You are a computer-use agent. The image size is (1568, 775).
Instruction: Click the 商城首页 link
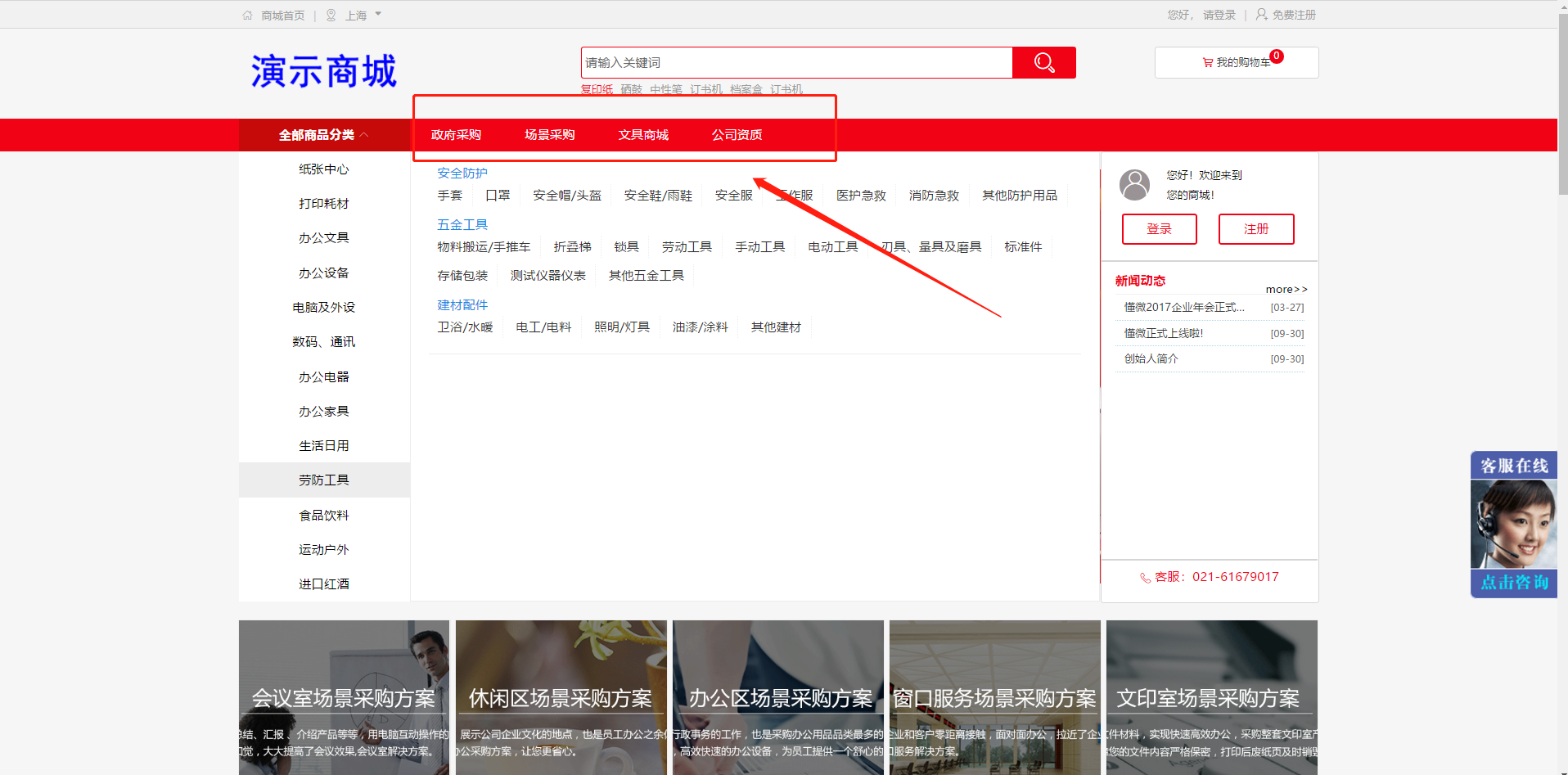tap(283, 16)
